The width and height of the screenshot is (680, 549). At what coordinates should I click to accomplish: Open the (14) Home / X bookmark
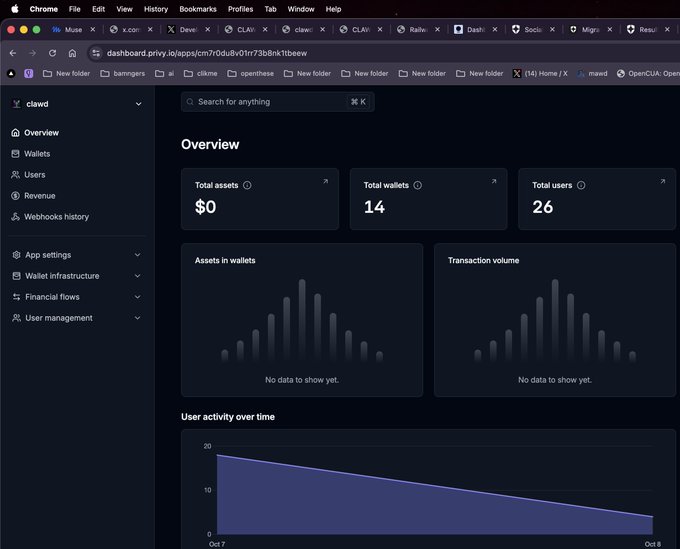tap(540, 73)
